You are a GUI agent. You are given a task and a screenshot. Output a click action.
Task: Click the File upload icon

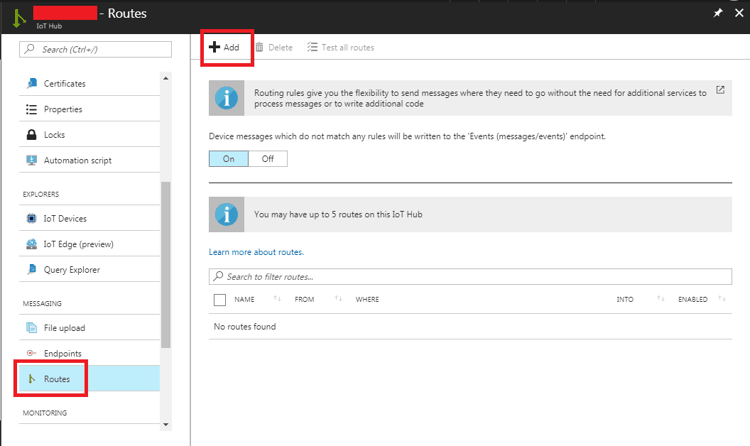pyautogui.click(x=32, y=328)
